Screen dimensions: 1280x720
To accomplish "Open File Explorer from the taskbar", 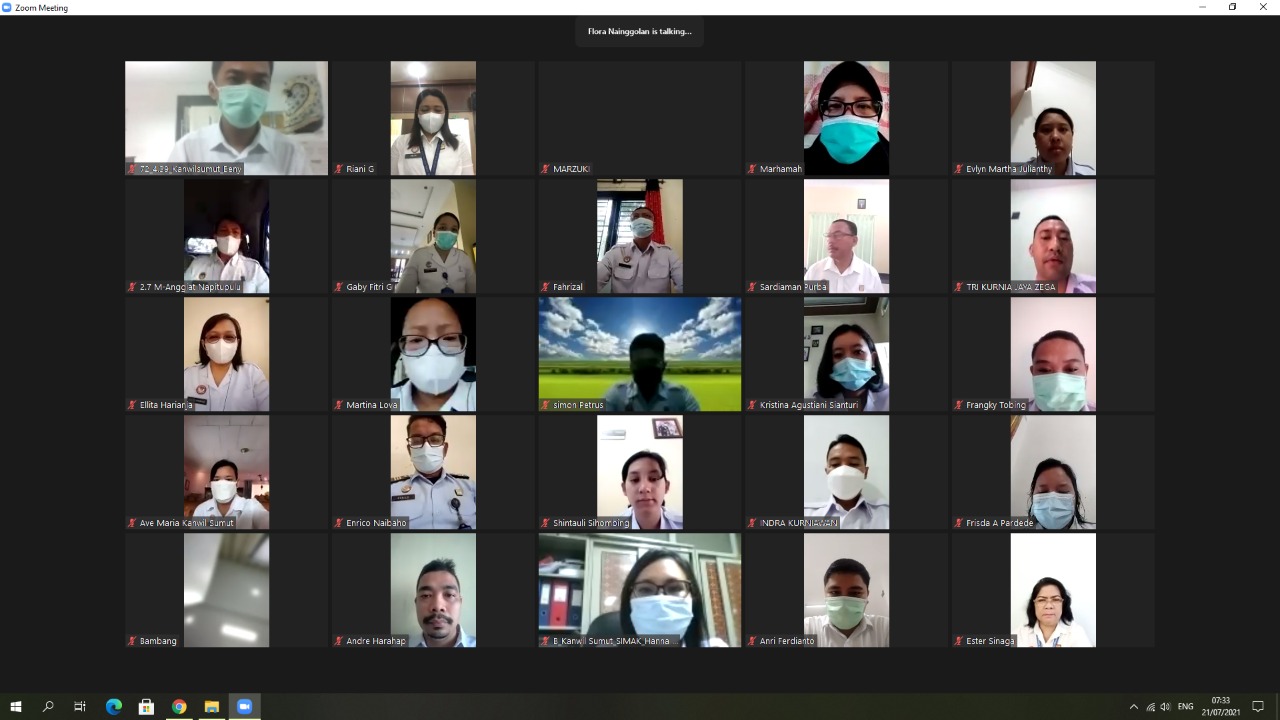I will (212, 706).
